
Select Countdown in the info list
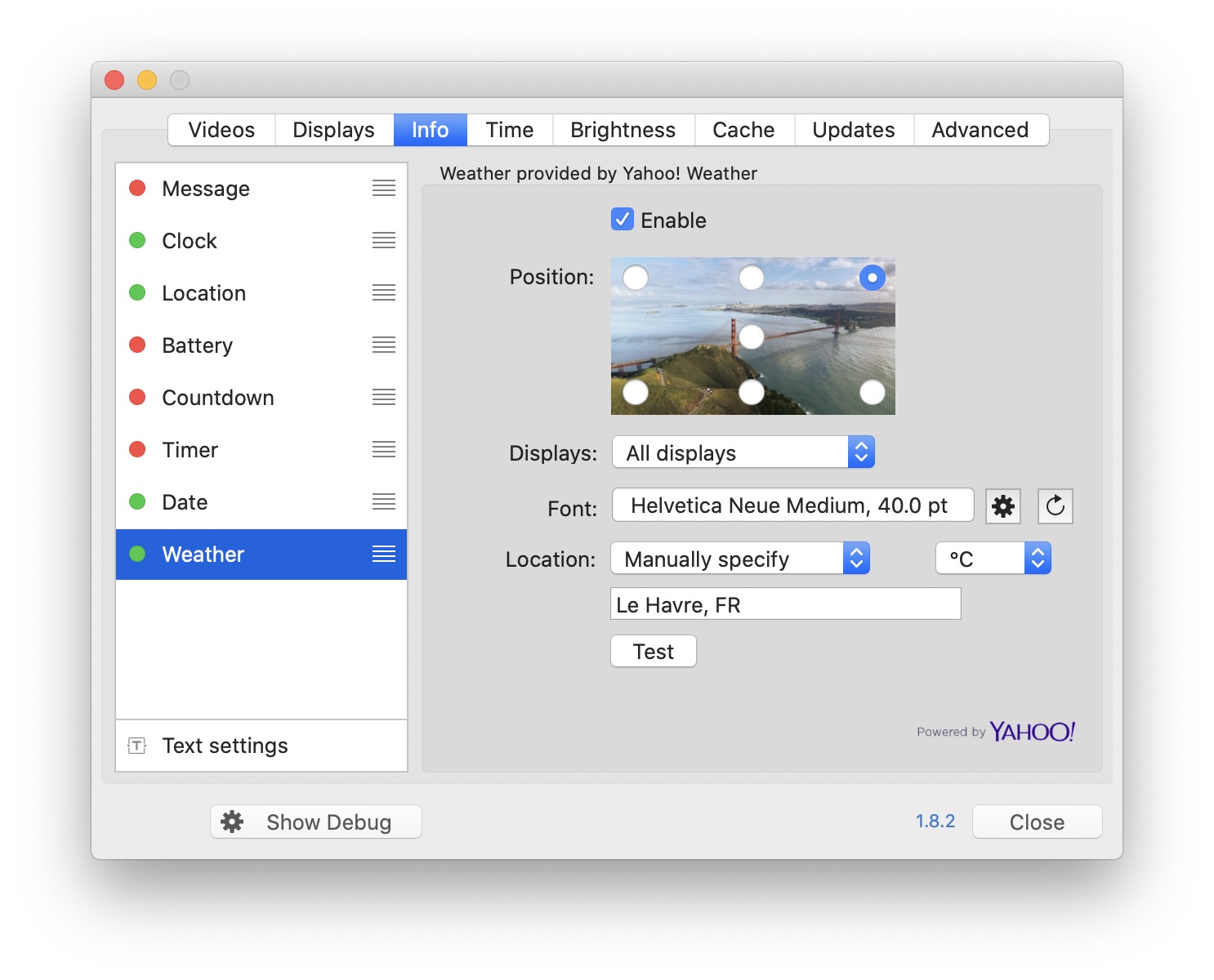click(261, 398)
